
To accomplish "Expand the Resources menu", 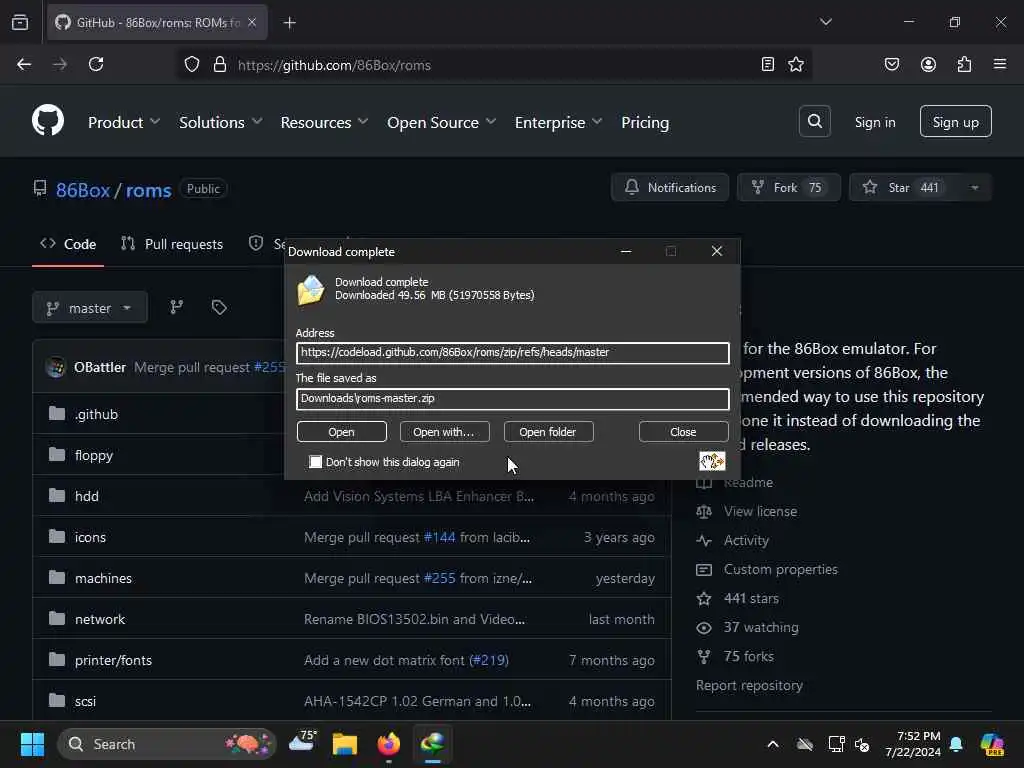I will tap(324, 122).
